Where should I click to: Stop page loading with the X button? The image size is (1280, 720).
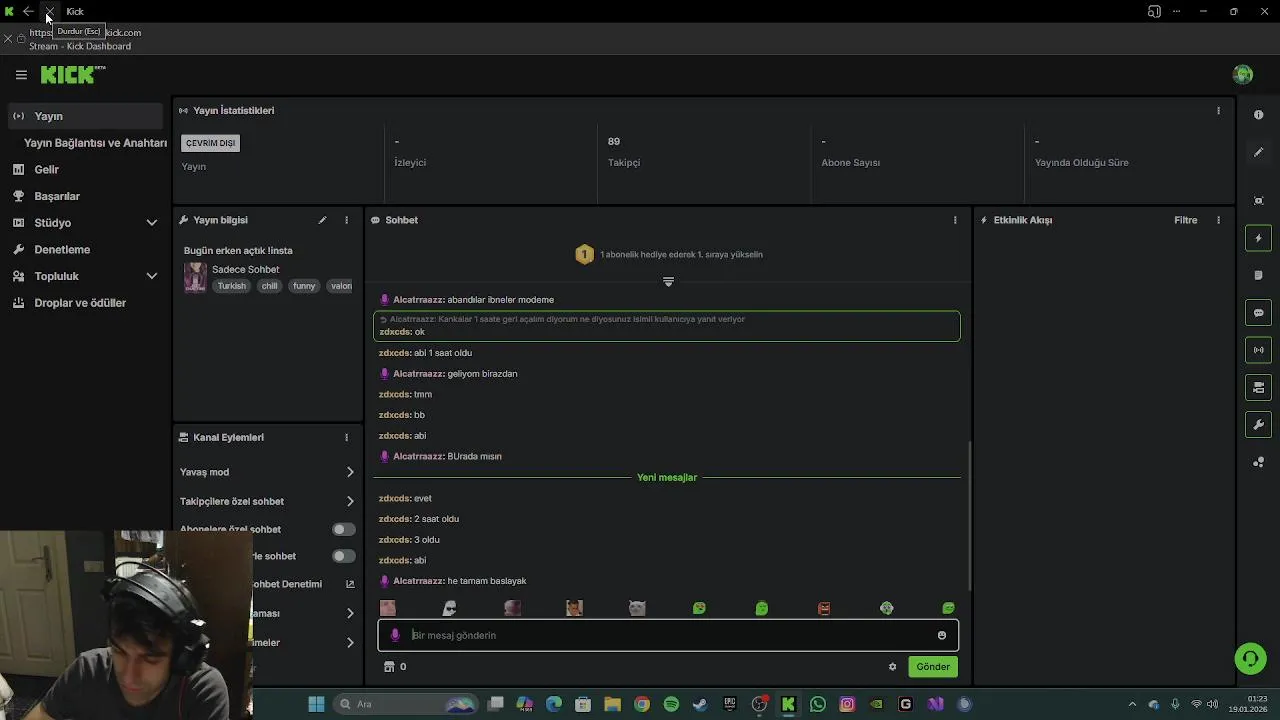pyautogui.click(x=49, y=11)
